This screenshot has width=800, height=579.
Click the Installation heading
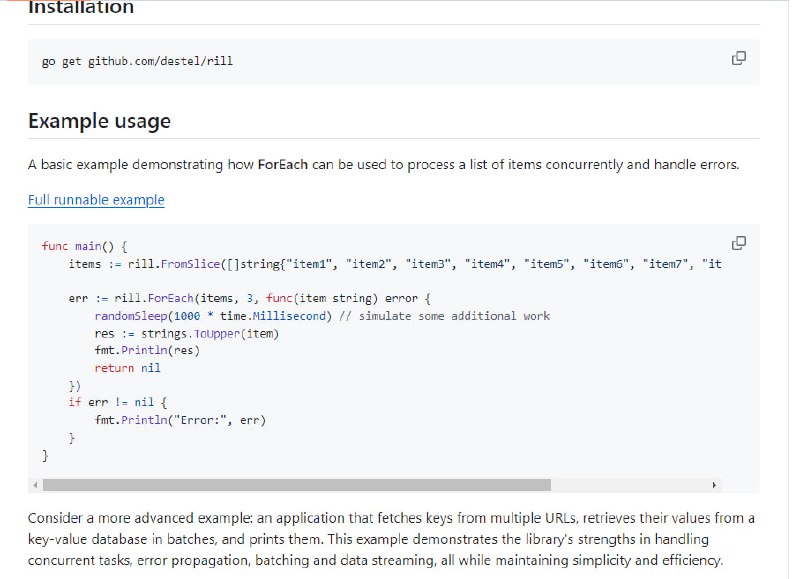coord(81,8)
